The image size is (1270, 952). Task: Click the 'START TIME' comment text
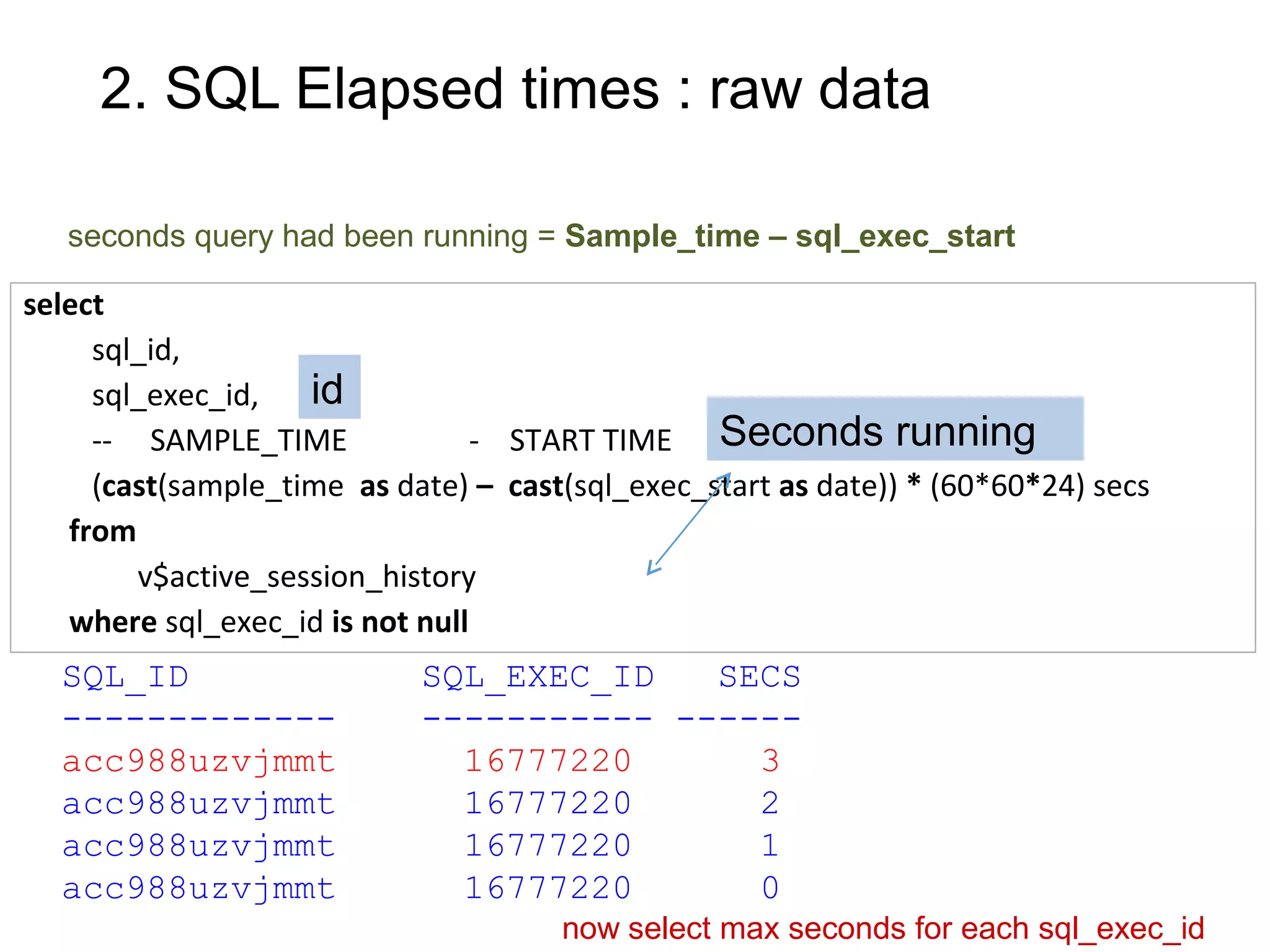click(x=590, y=441)
